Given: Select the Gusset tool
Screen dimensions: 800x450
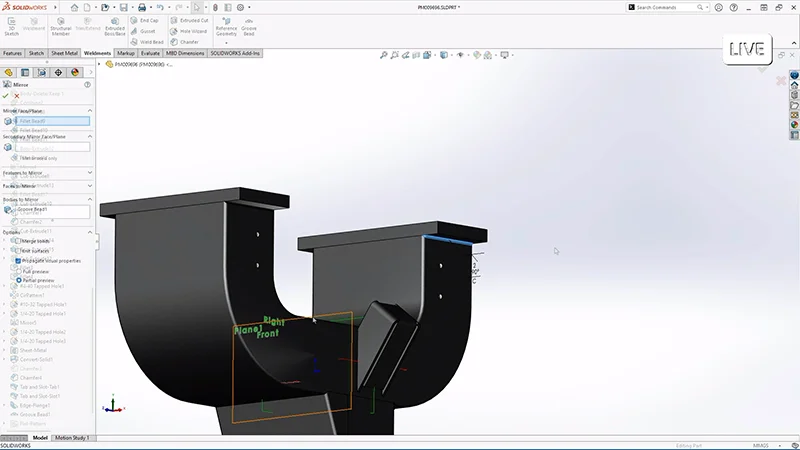Looking at the screenshot, I should pos(143,31).
